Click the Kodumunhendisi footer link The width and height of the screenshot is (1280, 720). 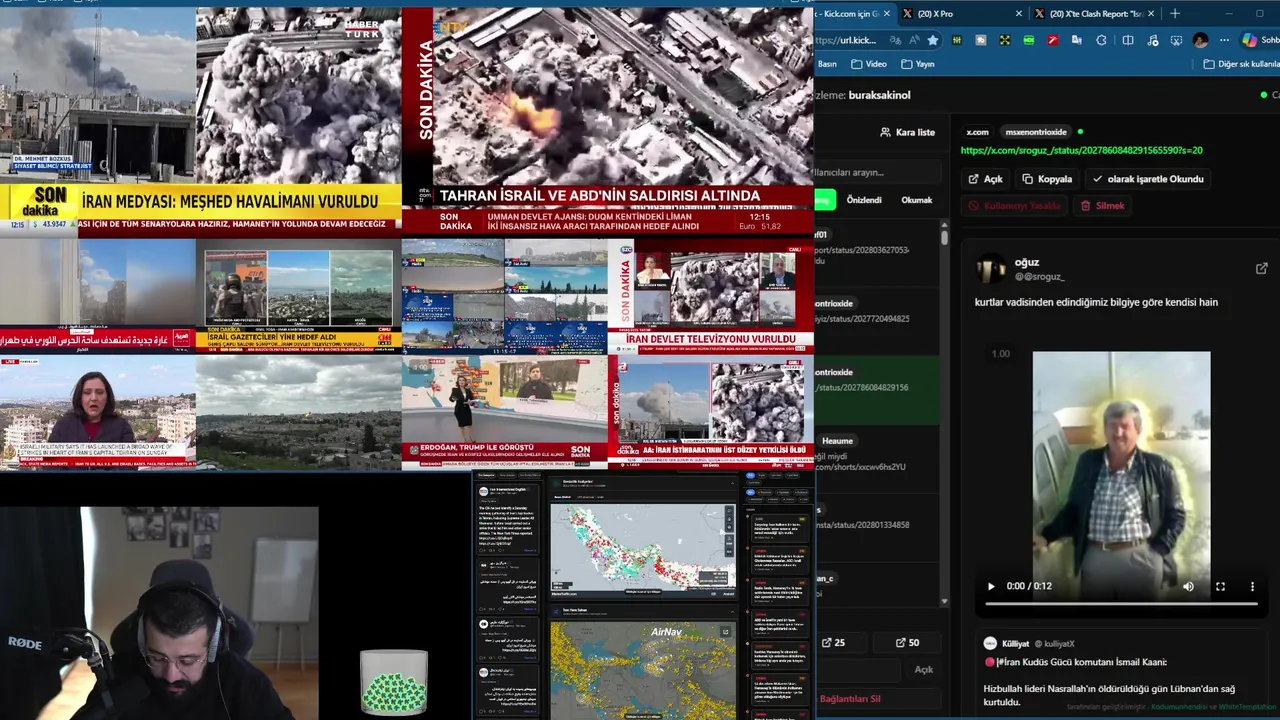tap(1179, 707)
